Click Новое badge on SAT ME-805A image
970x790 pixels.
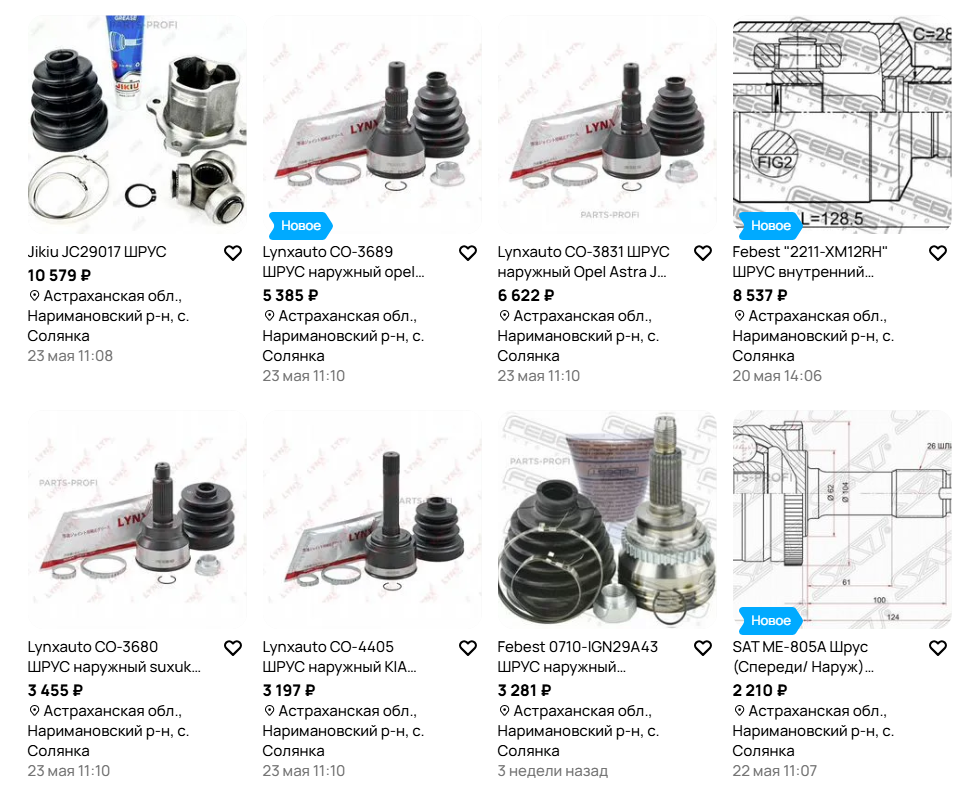pyautogui.click(x=771, y=620)
